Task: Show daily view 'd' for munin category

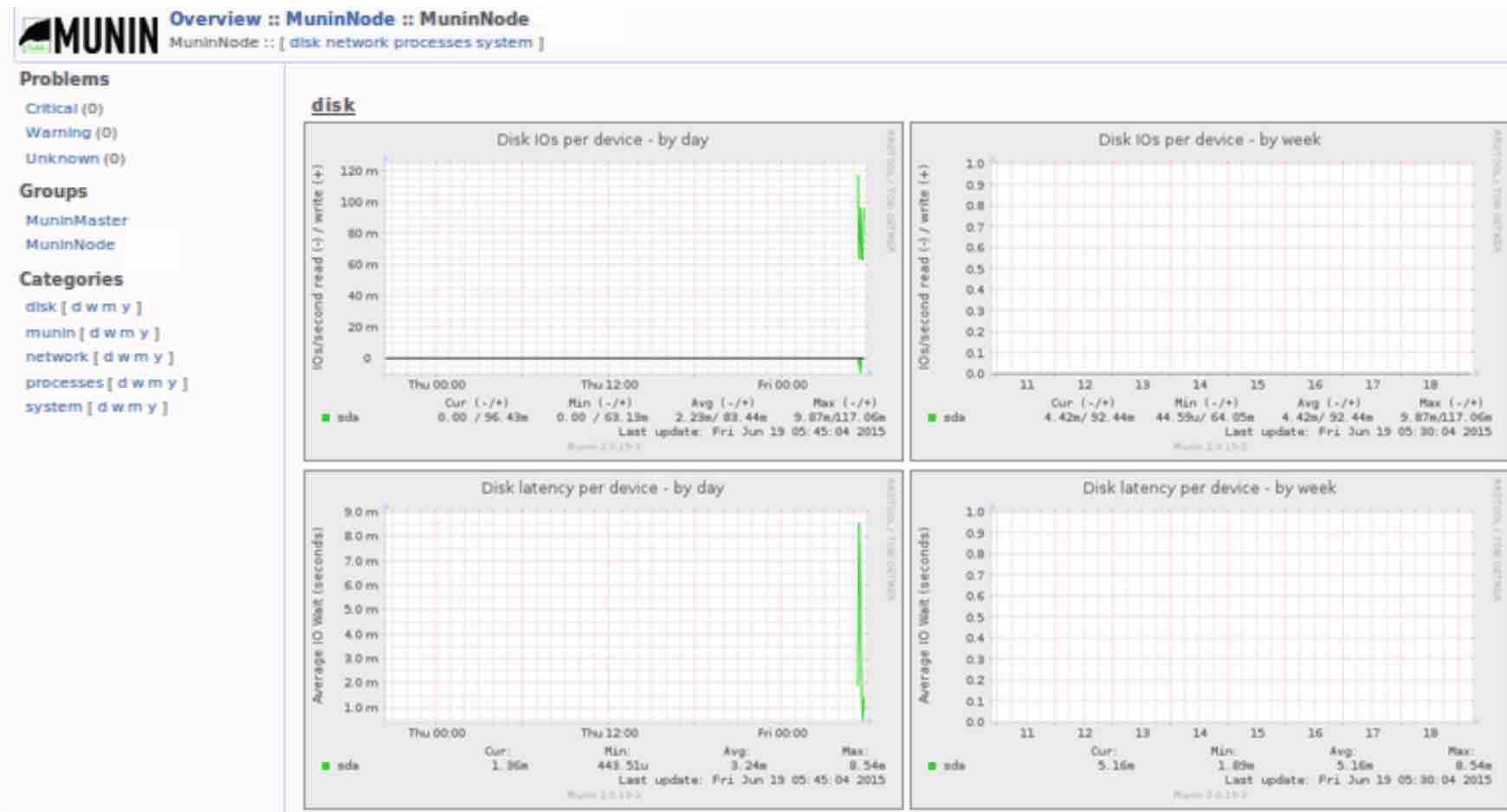Action: coord(94,332)
